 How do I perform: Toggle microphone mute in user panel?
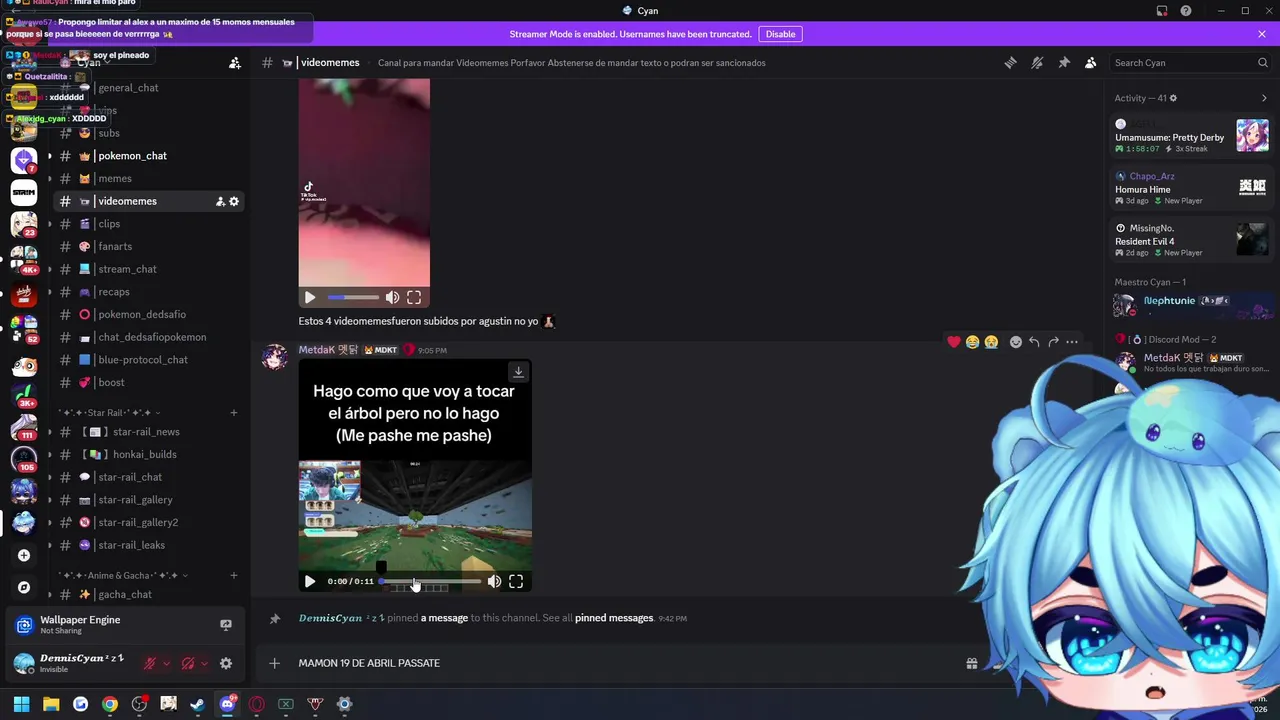pos(150,663)
